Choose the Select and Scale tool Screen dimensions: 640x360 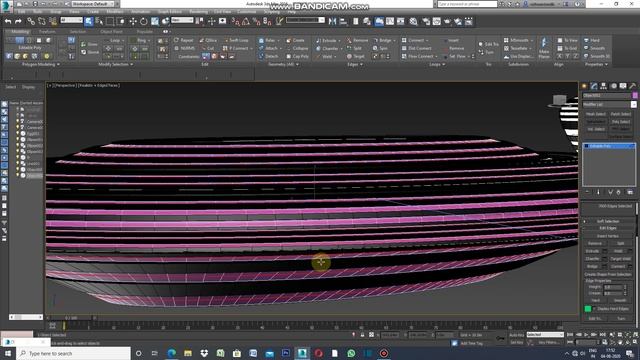(x=155, y=21)
